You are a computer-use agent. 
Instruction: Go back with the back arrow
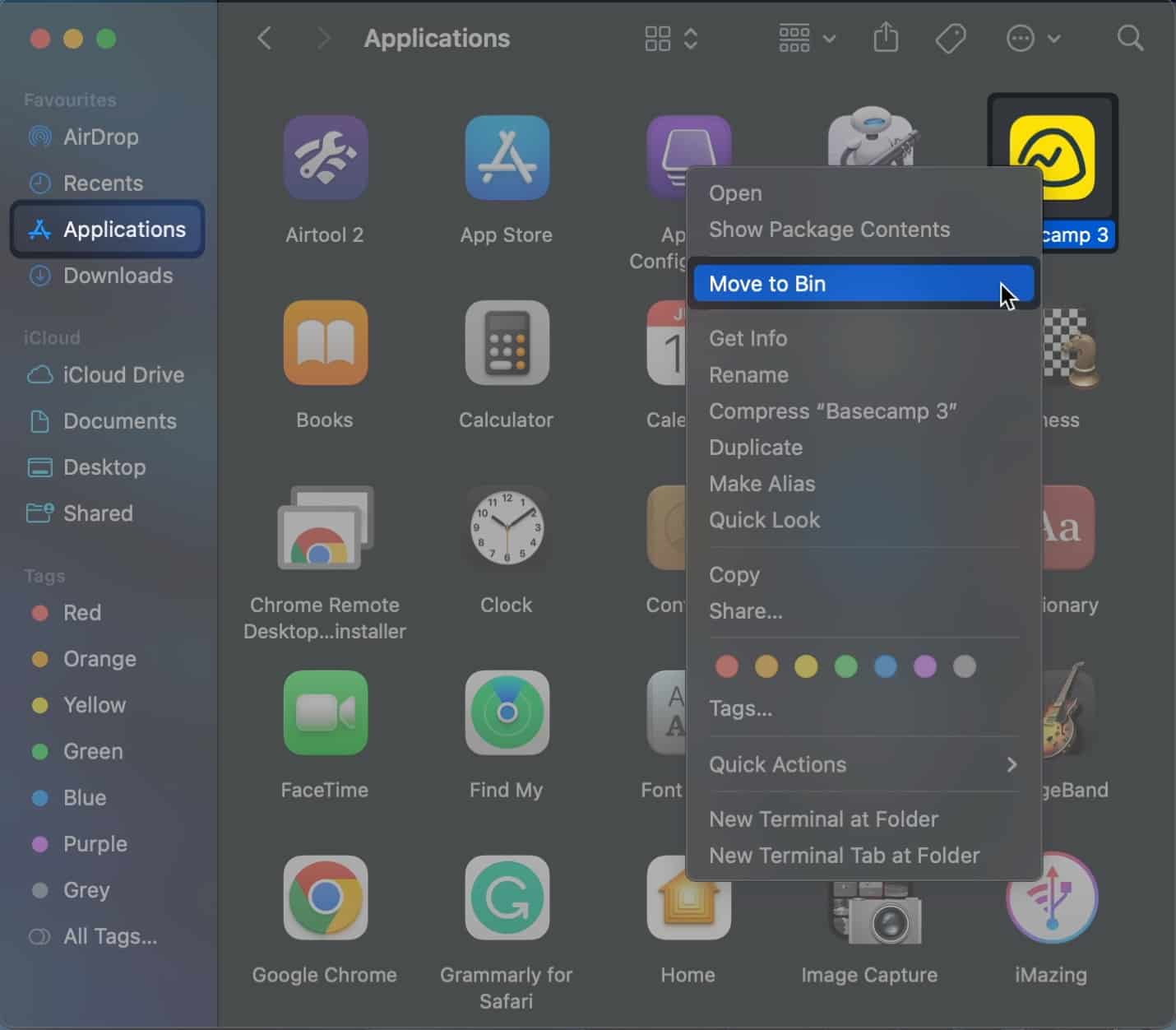pos(264,38)
